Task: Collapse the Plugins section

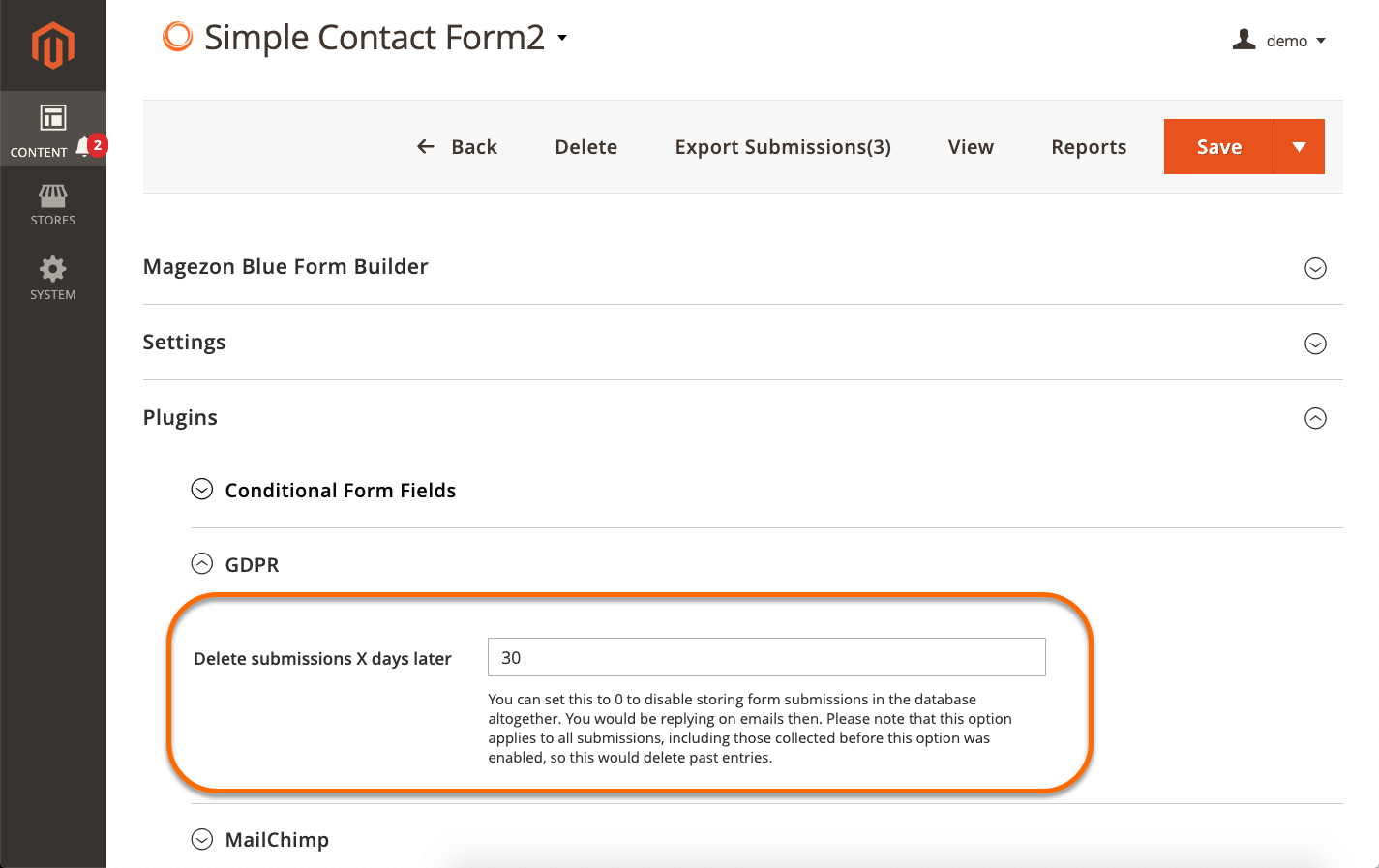Action: [1315, 418]
